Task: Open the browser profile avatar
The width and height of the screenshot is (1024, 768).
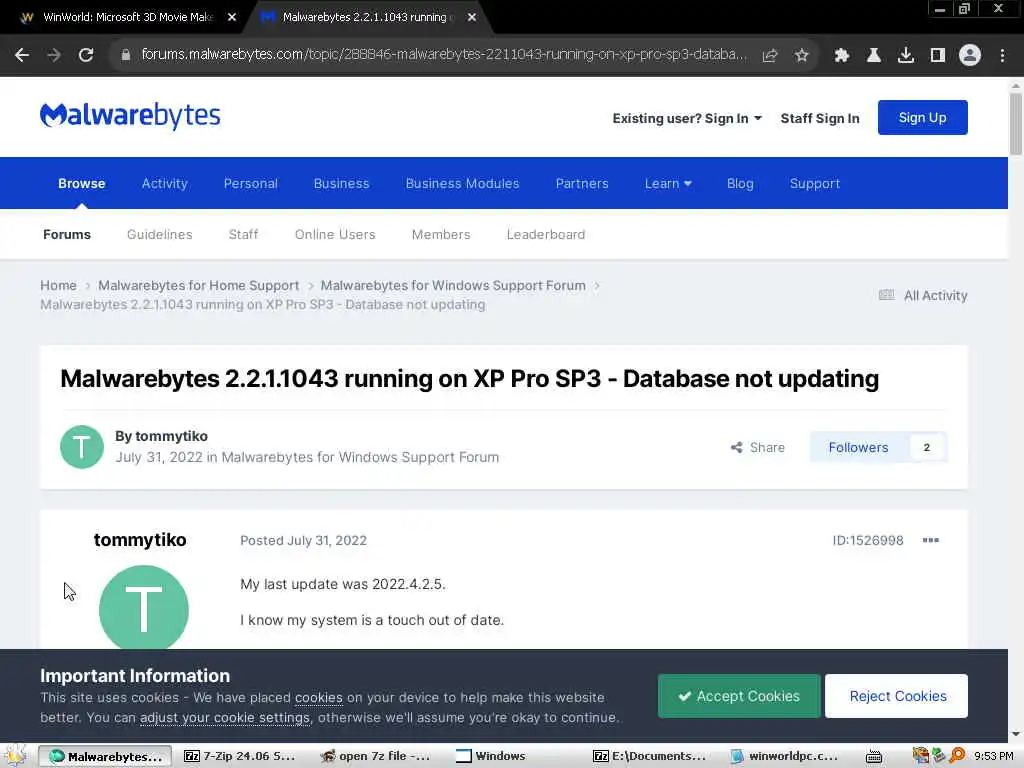Action: [970, 55]
